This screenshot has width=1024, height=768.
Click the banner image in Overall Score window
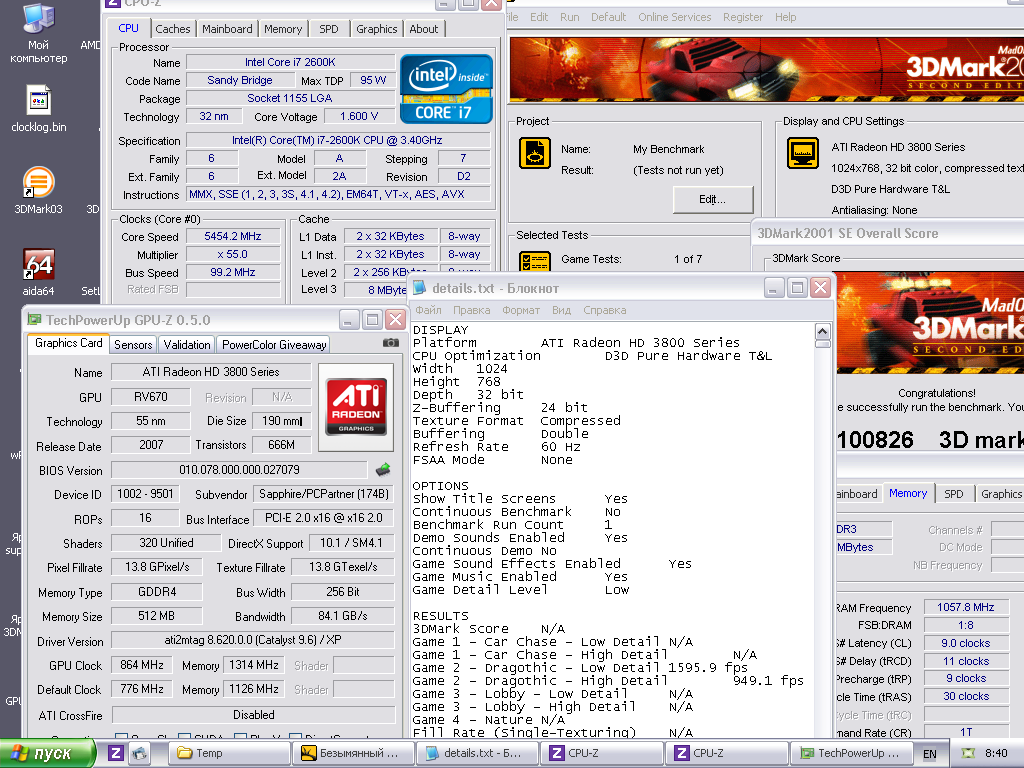[x=930, y=322]
